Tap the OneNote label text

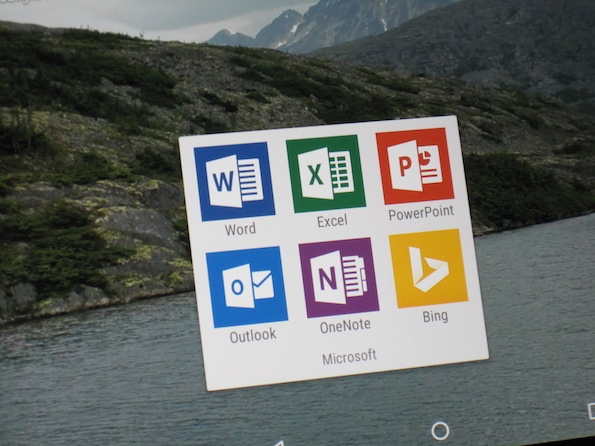tap(345, 326)
